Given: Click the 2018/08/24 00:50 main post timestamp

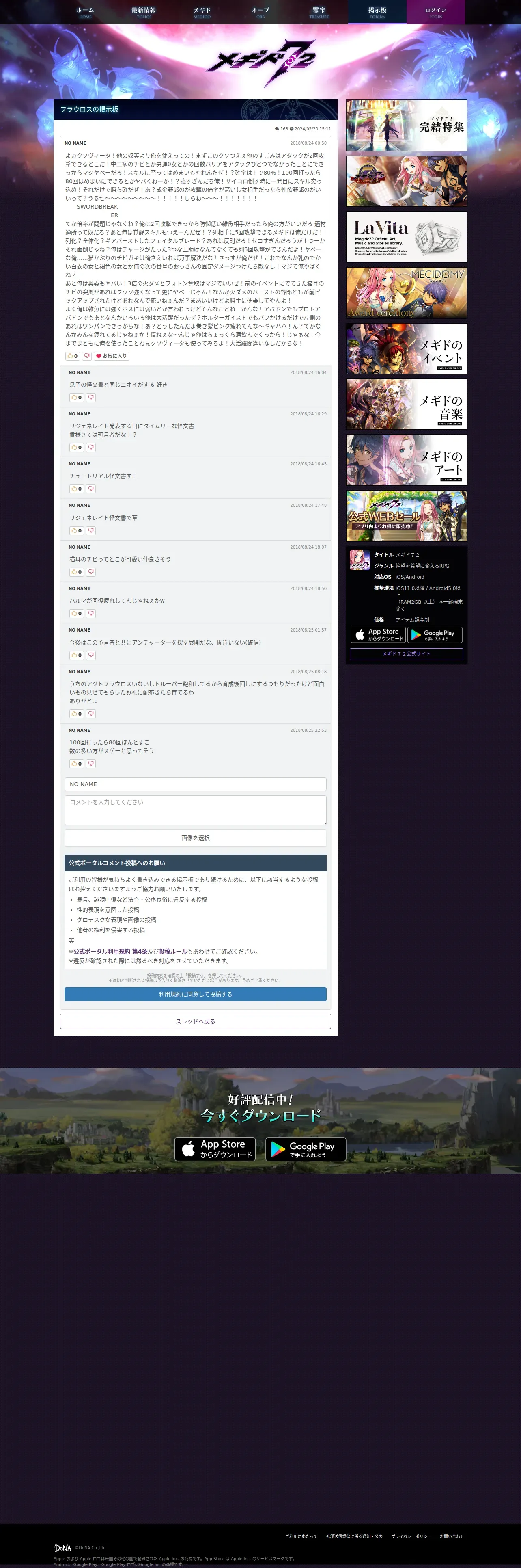Looking at the screenshot, I should click(308, 143).
